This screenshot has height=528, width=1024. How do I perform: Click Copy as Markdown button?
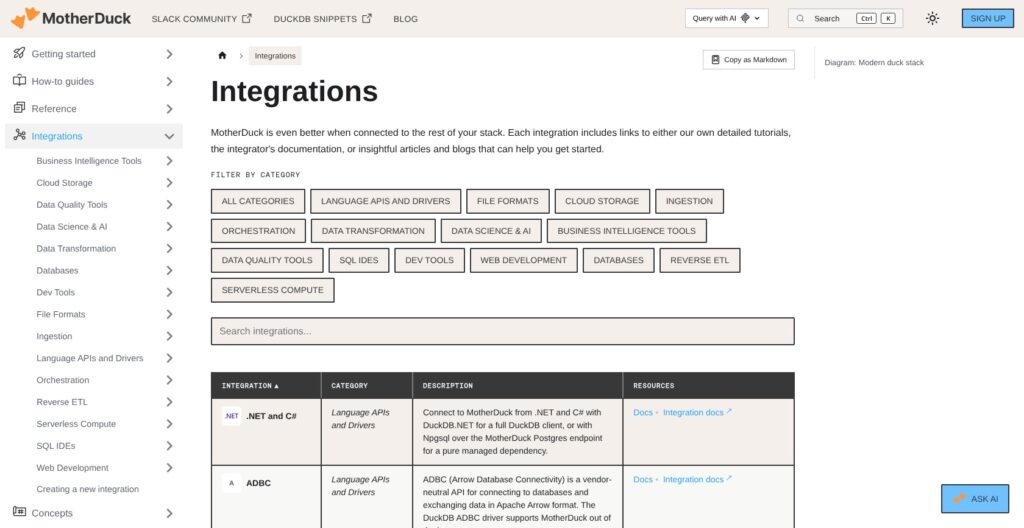click(x=748, y=59)
